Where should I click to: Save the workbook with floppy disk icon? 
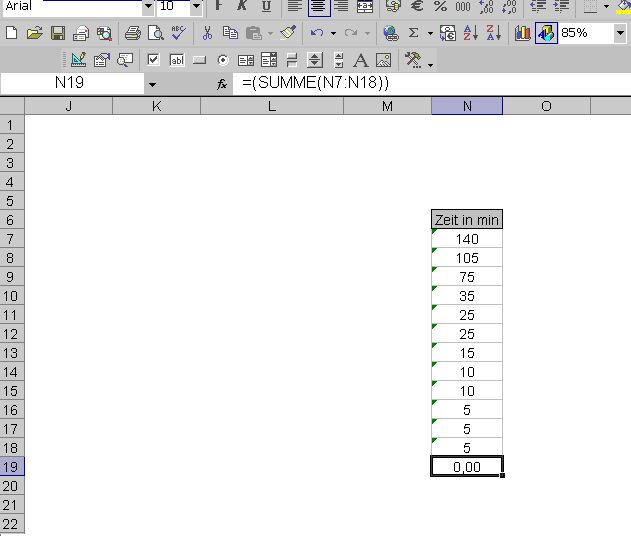(58, 33)
